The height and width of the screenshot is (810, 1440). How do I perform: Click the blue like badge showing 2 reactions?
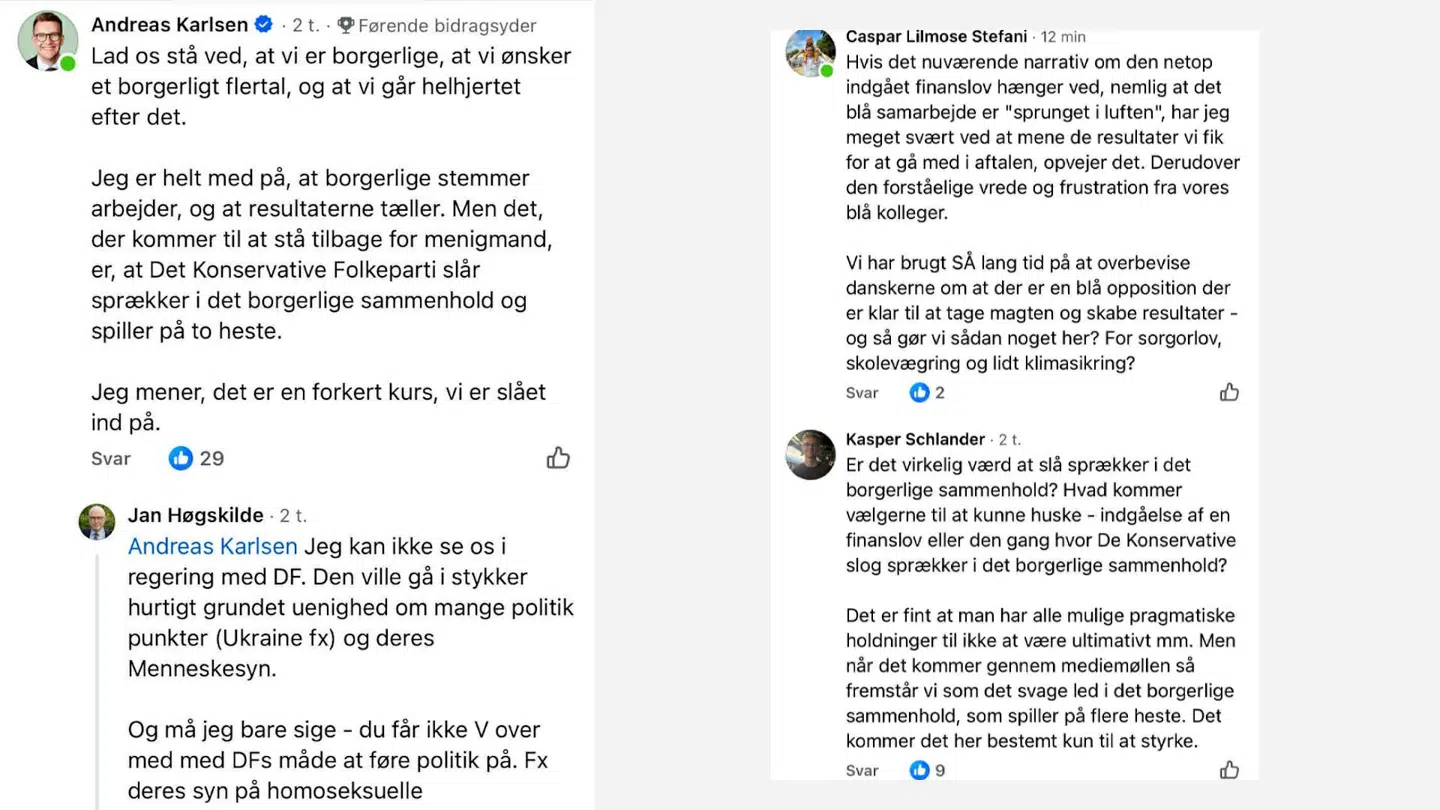[x=919, y=392]
